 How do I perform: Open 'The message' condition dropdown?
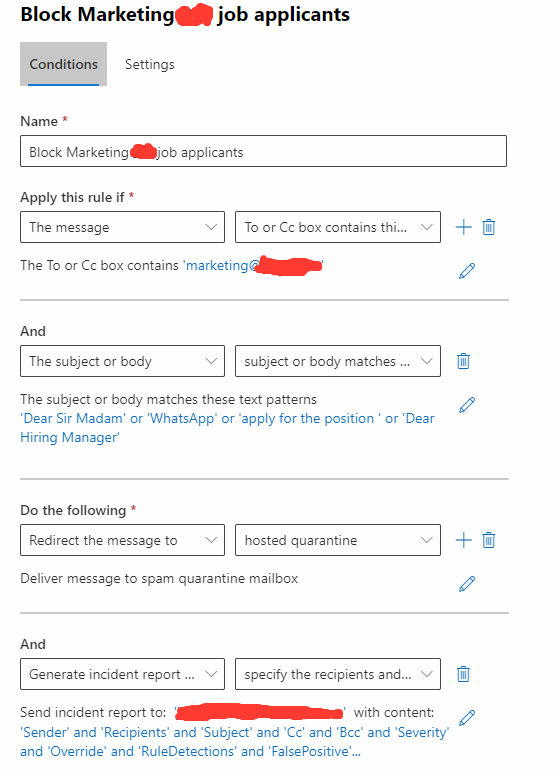[123, 227]
